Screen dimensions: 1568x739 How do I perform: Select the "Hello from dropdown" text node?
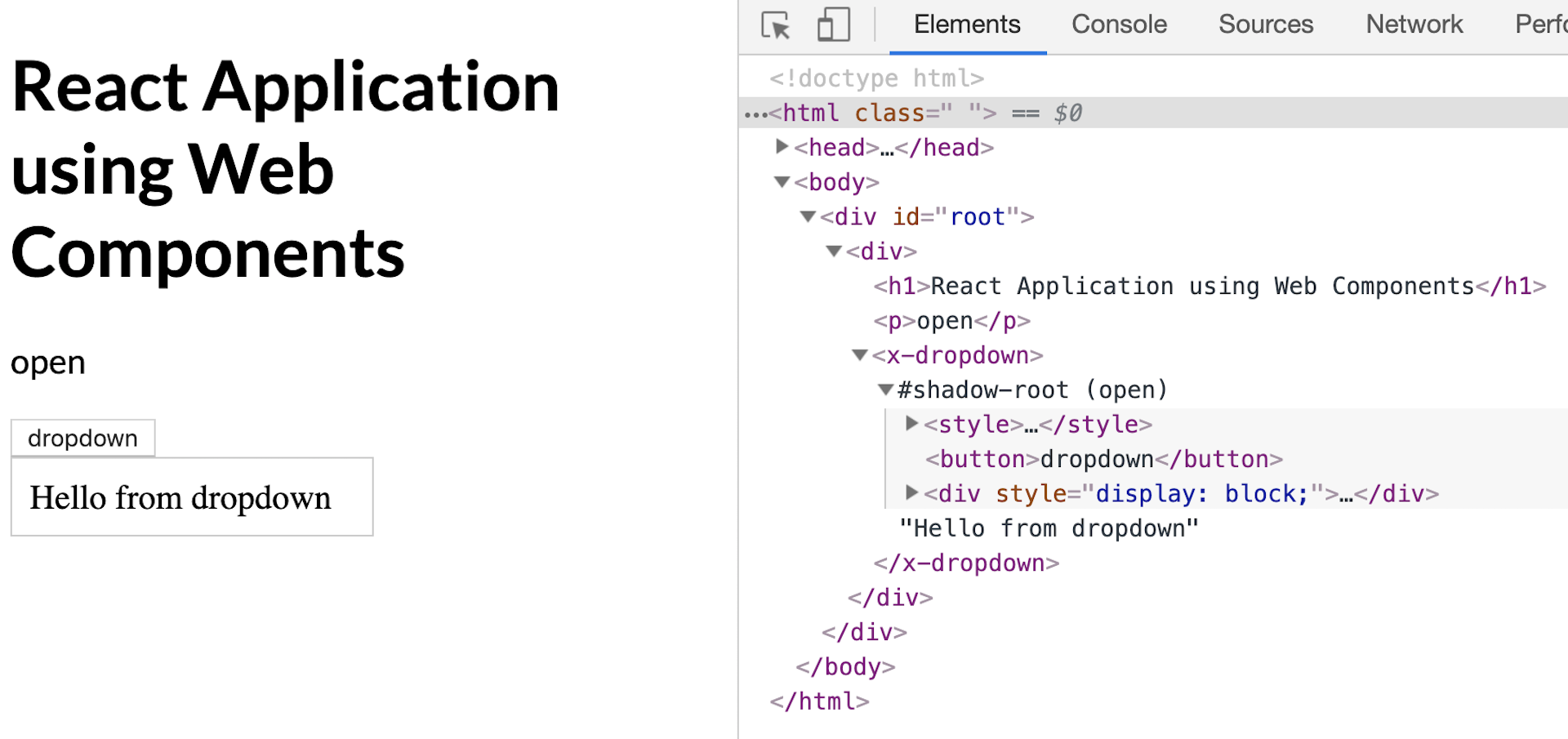click(1049, 528)
